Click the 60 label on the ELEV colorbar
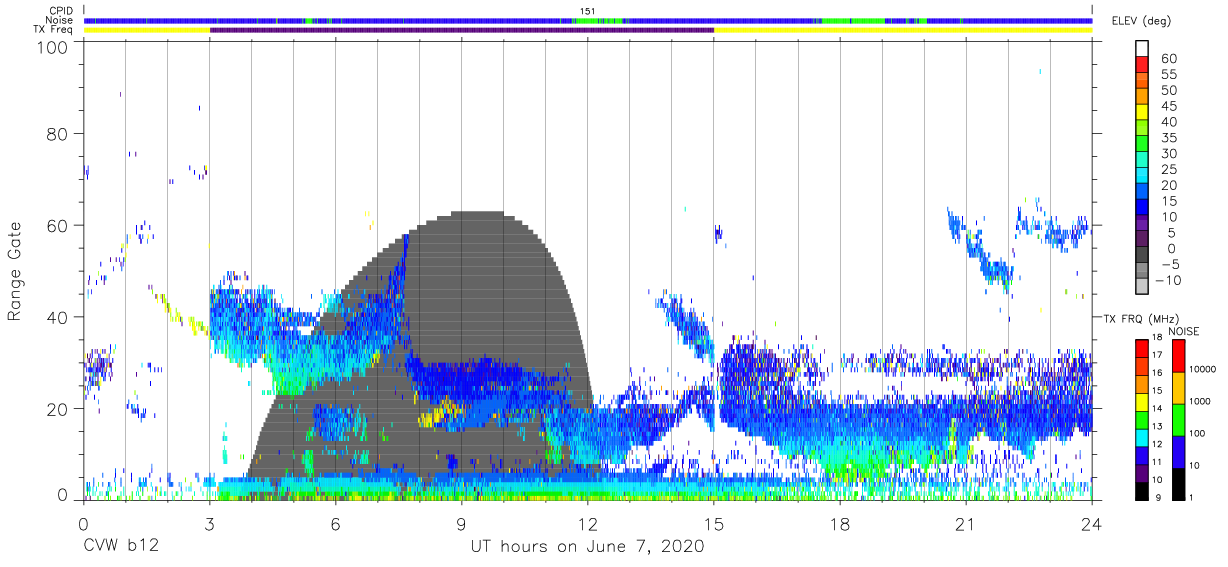1228x567 pixels. [x=1170, y=59]
